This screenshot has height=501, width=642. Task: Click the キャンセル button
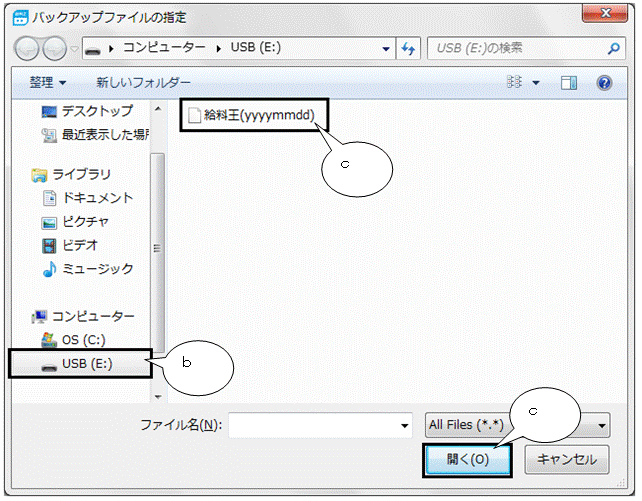(x=567, y=460)
